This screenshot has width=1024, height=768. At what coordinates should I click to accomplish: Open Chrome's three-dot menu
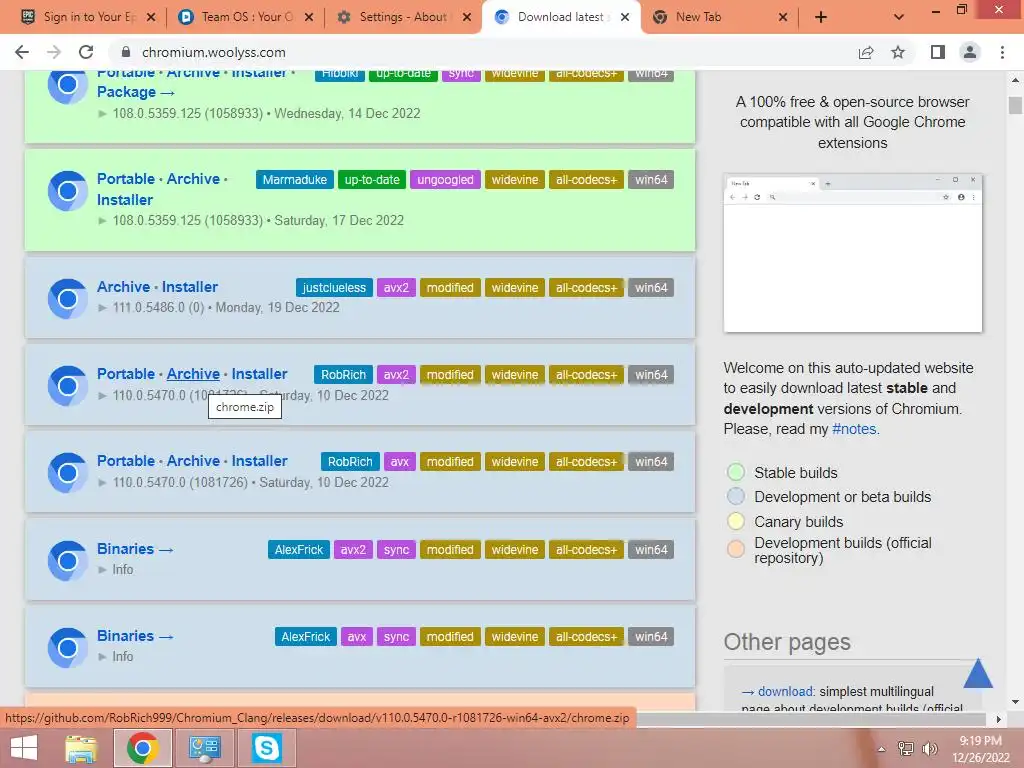pos(1002,52)
